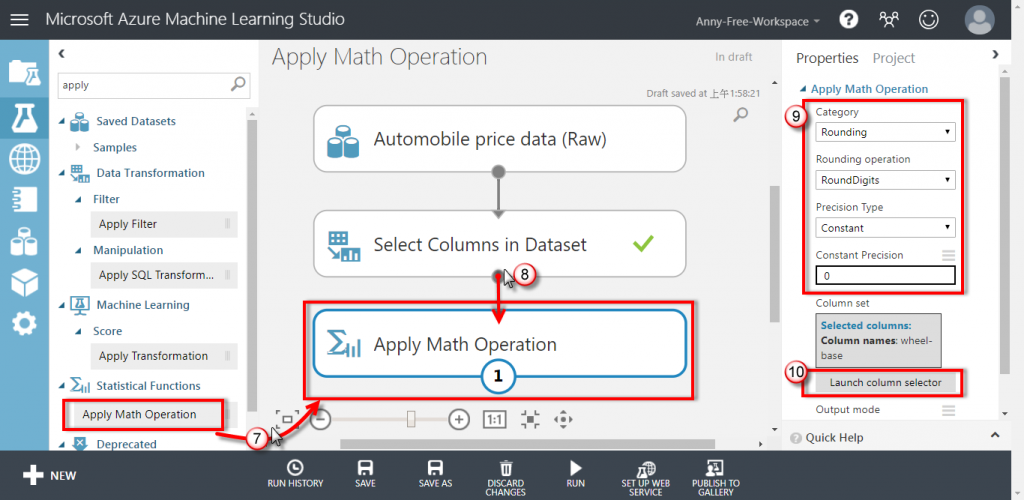Select Apply Math Operation in palette

point(143,414)
